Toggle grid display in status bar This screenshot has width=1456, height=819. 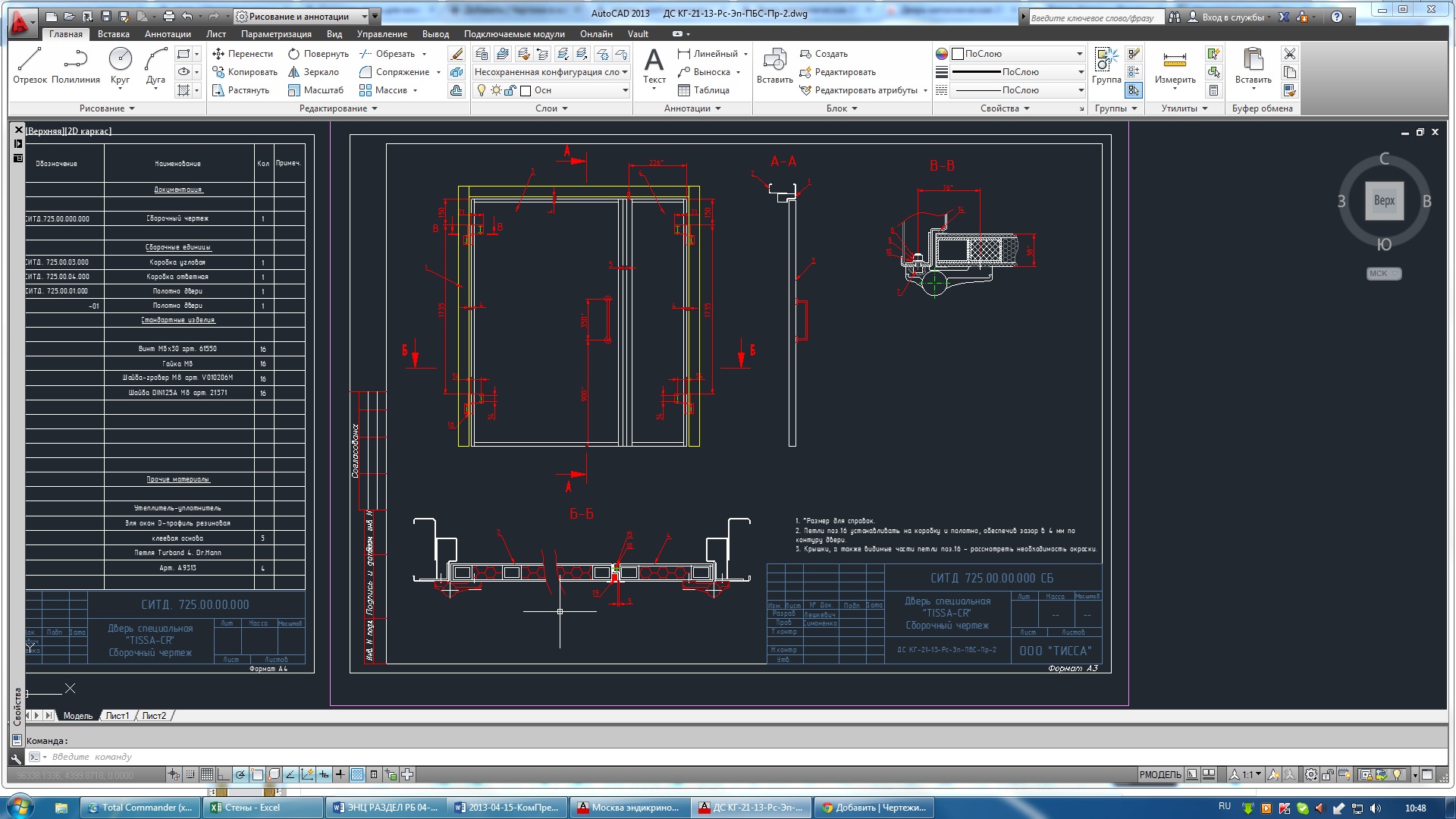coord(206,774)
